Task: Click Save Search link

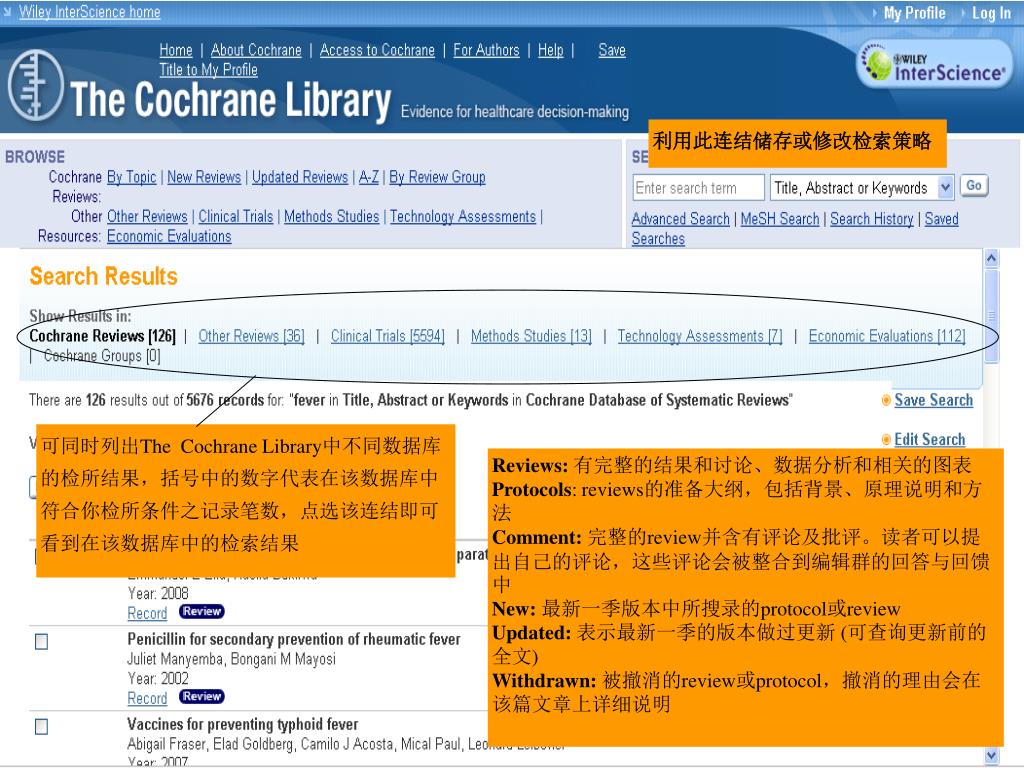Action: point(933,400)
